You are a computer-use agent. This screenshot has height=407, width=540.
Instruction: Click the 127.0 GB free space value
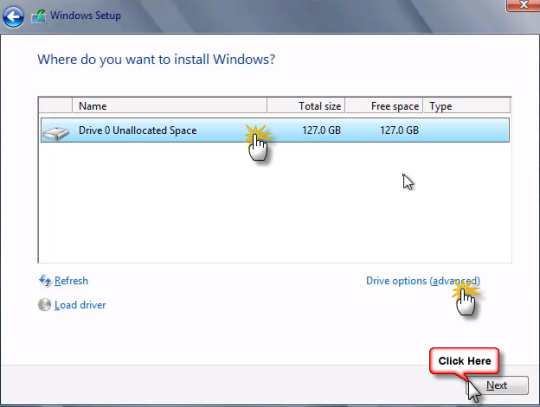399,130
